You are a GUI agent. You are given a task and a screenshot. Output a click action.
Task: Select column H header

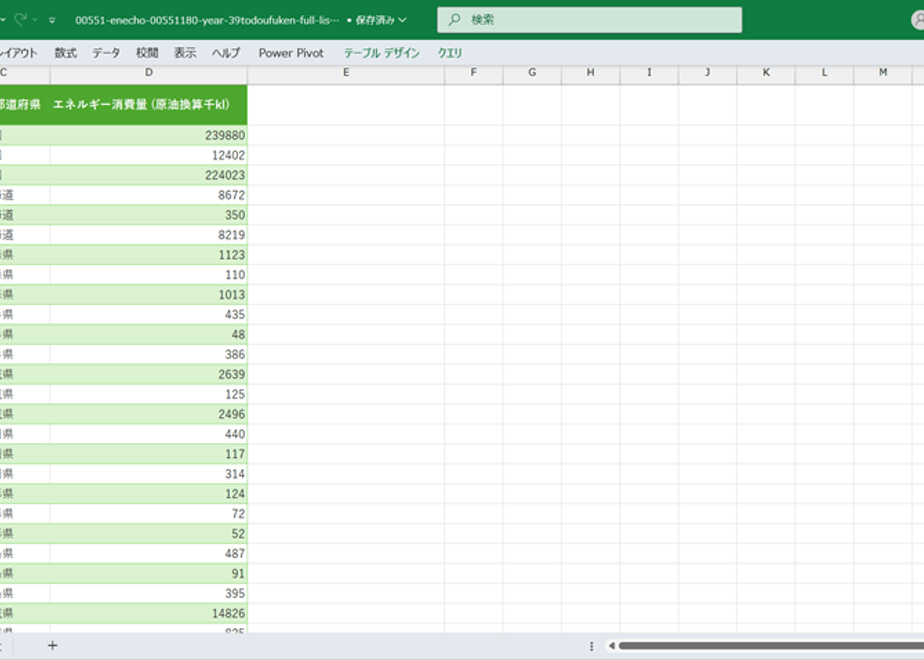point(590,72)
